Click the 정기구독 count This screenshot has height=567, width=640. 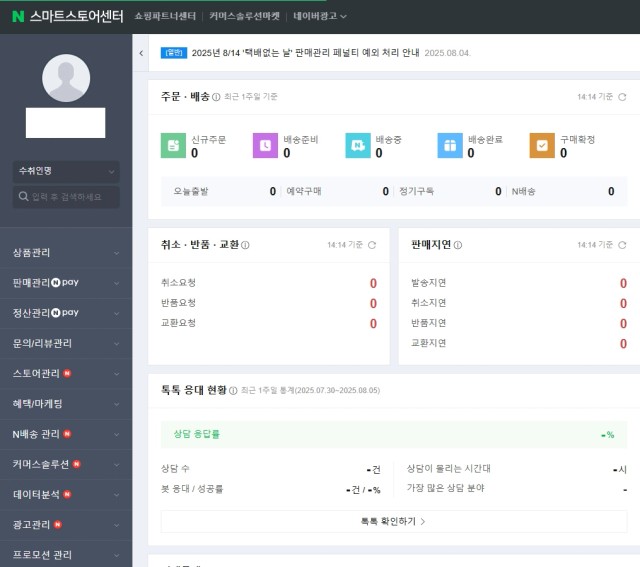pos(498,191)
